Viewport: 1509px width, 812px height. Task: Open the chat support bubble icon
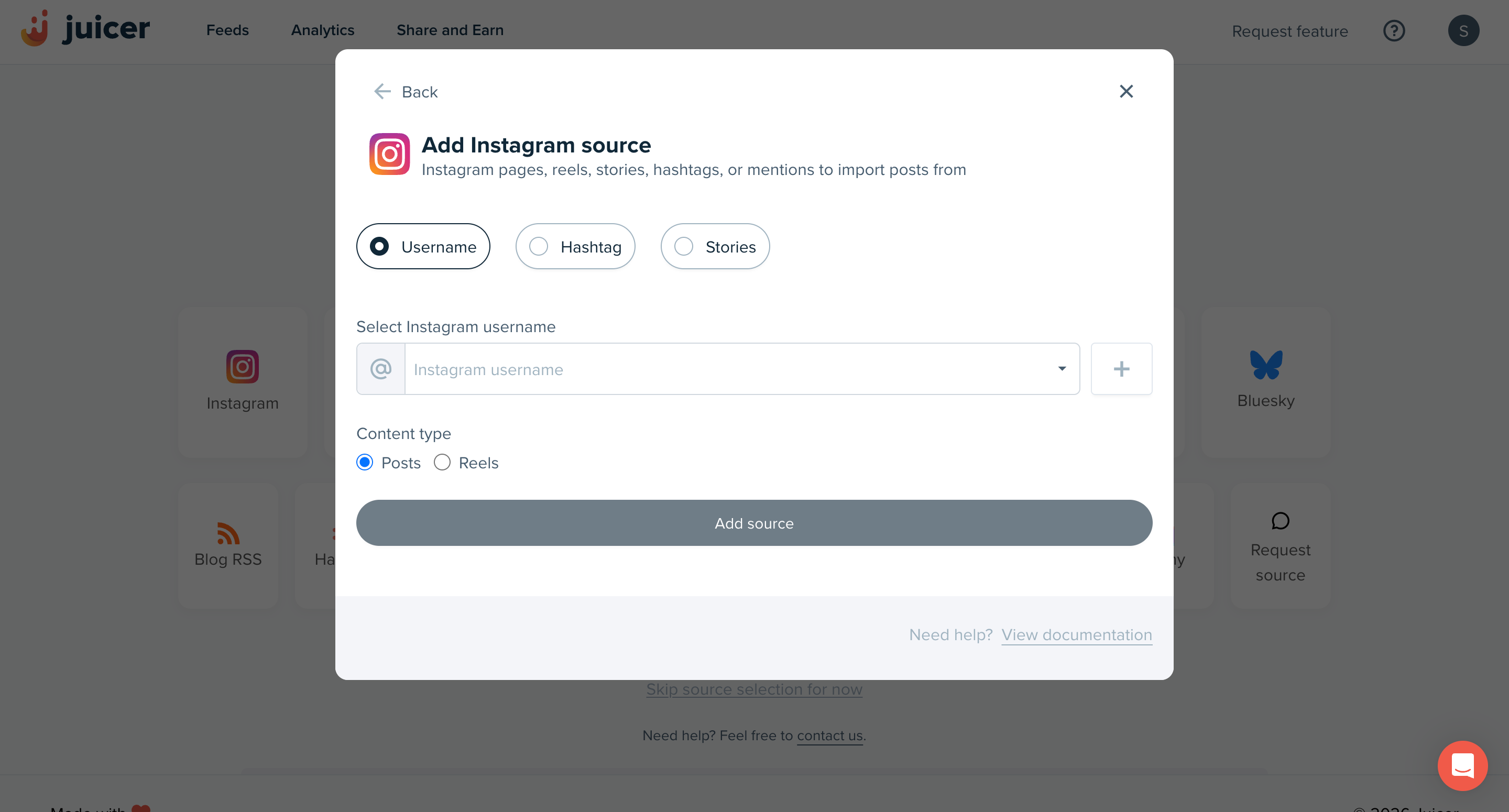point(1462,765)
